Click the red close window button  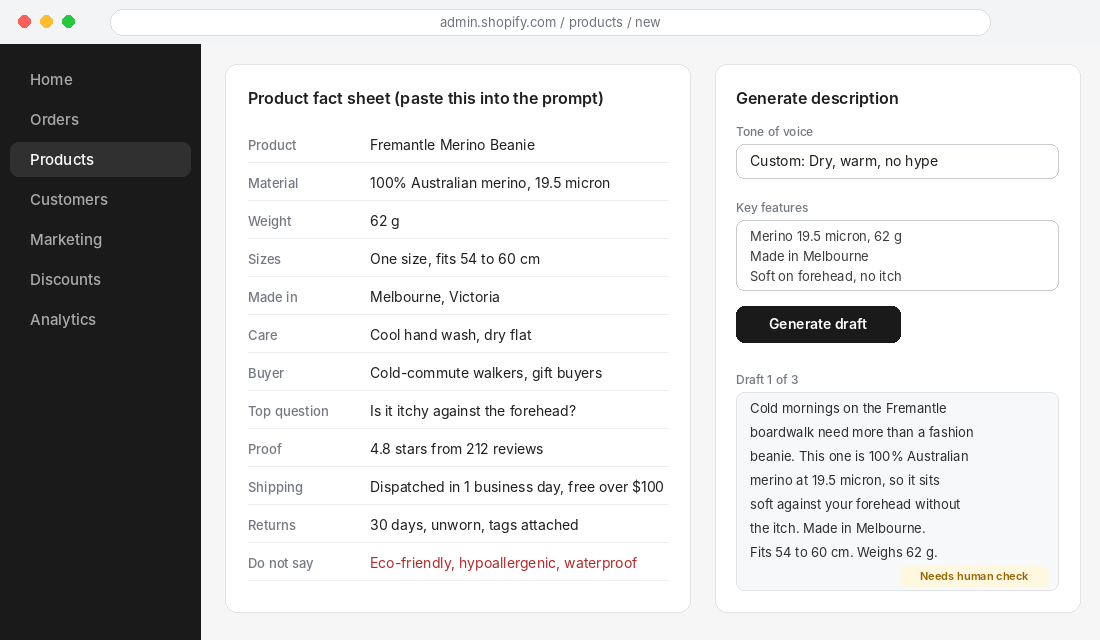pyautogui.click(x=25, y=22)
